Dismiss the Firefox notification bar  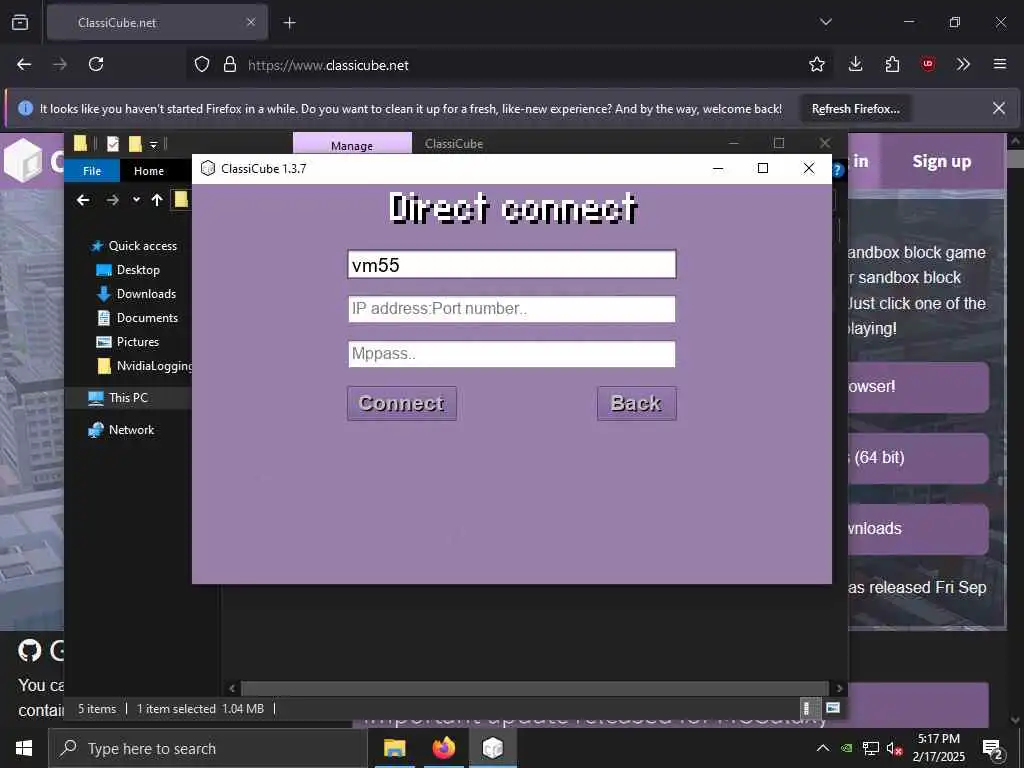pos(999,108)
